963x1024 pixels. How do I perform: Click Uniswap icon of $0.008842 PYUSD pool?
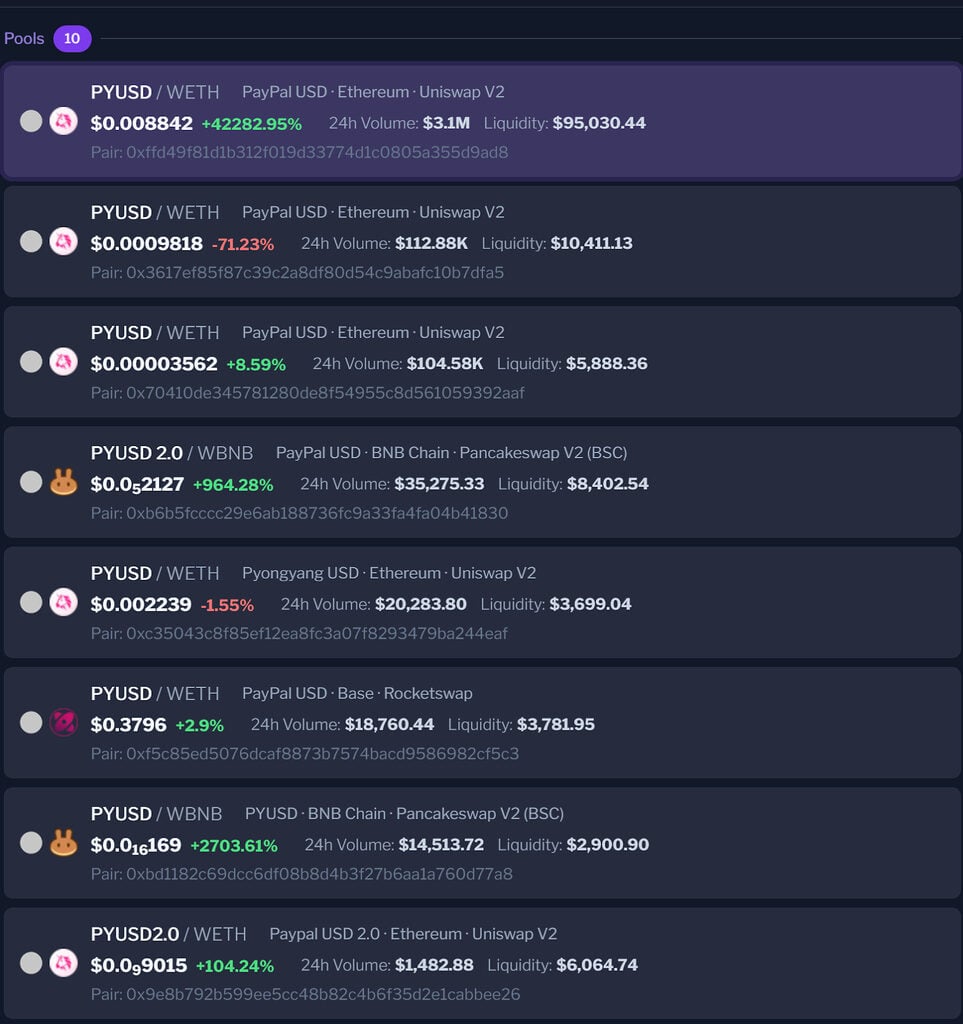point(63,121)
